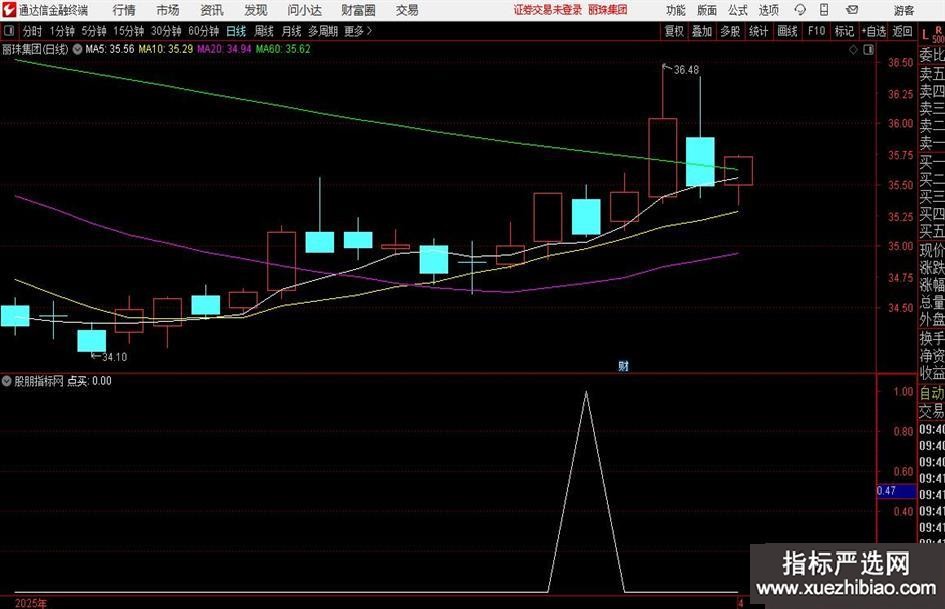Image resolution: width=945 pixels, height=609 pixels.
Task: Click the 2025年 date label on time axis
Action: coord(31,603)
